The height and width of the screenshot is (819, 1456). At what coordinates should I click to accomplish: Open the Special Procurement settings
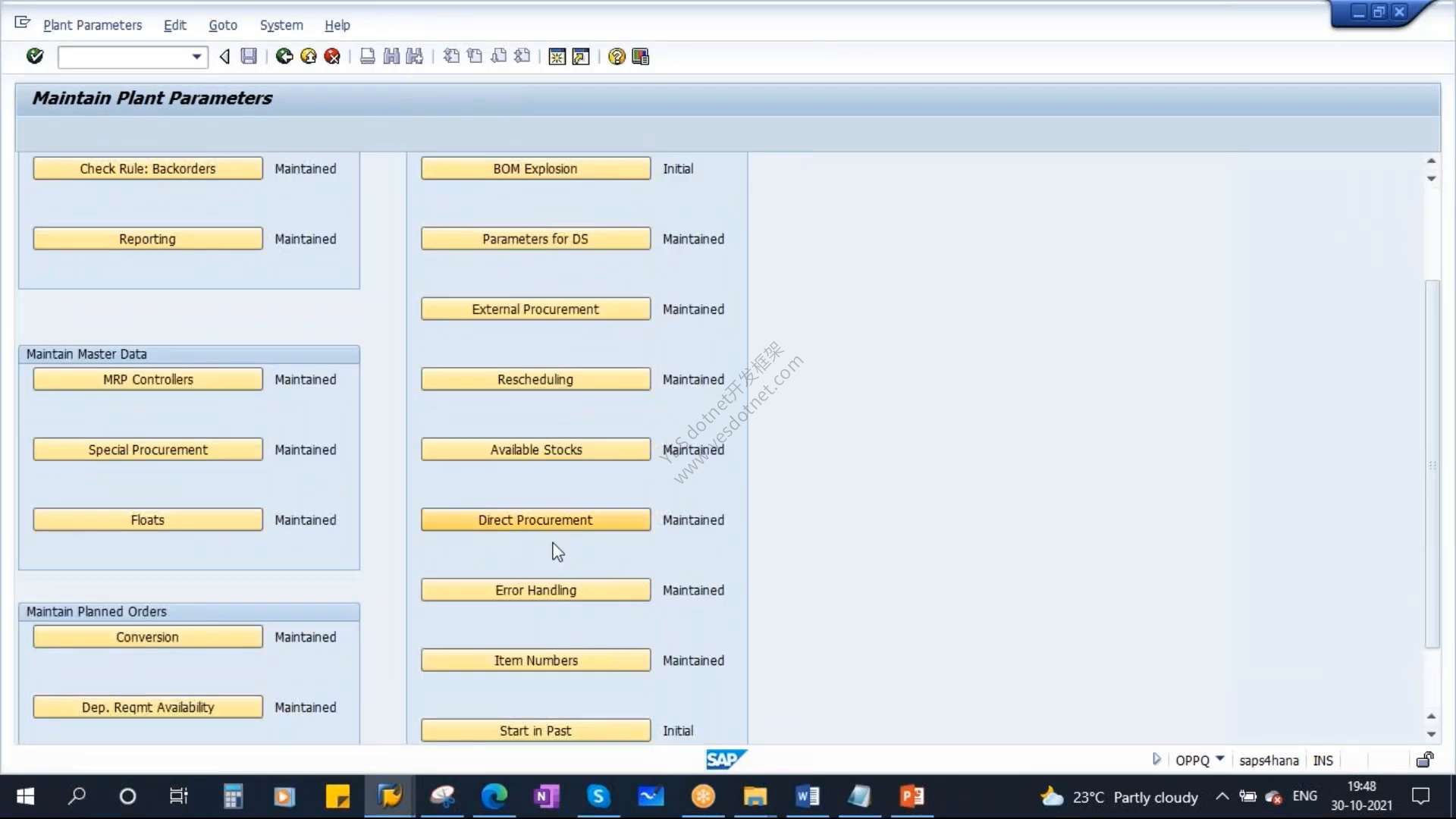148,450
